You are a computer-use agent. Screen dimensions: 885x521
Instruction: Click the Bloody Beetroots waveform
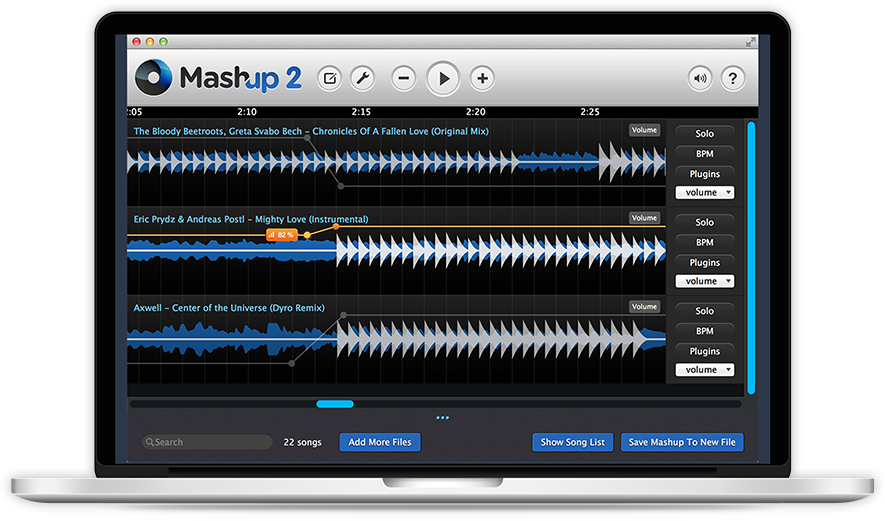(x=396, y=162)
